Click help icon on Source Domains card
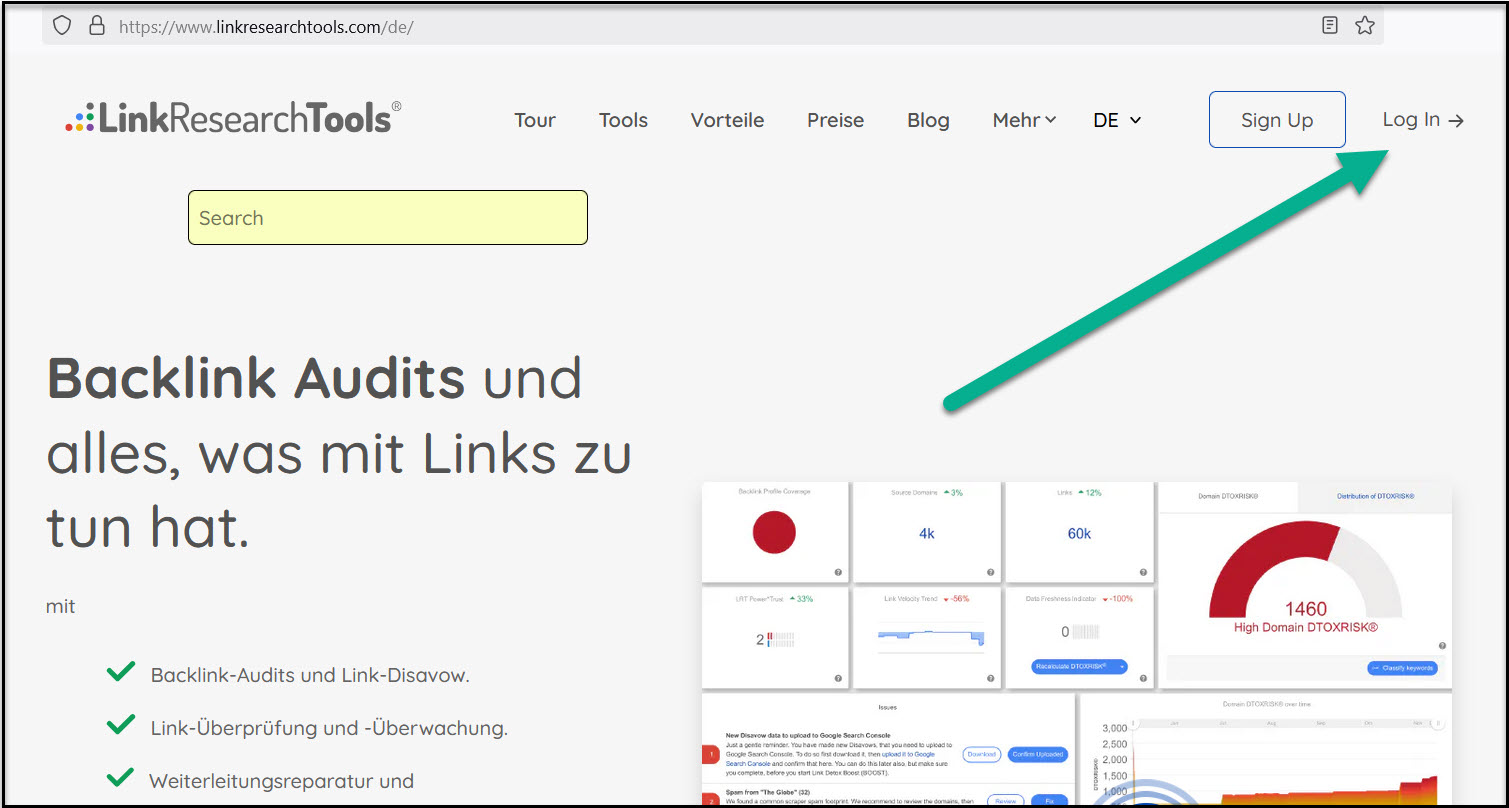Screen dimensions: 1509x808 [990, 573]
